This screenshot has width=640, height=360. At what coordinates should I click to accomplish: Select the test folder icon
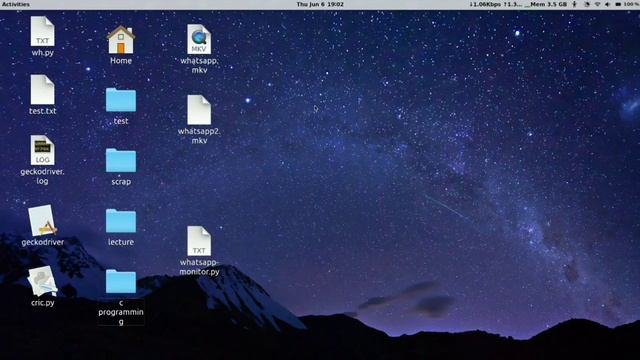click(x=121, y=100)
